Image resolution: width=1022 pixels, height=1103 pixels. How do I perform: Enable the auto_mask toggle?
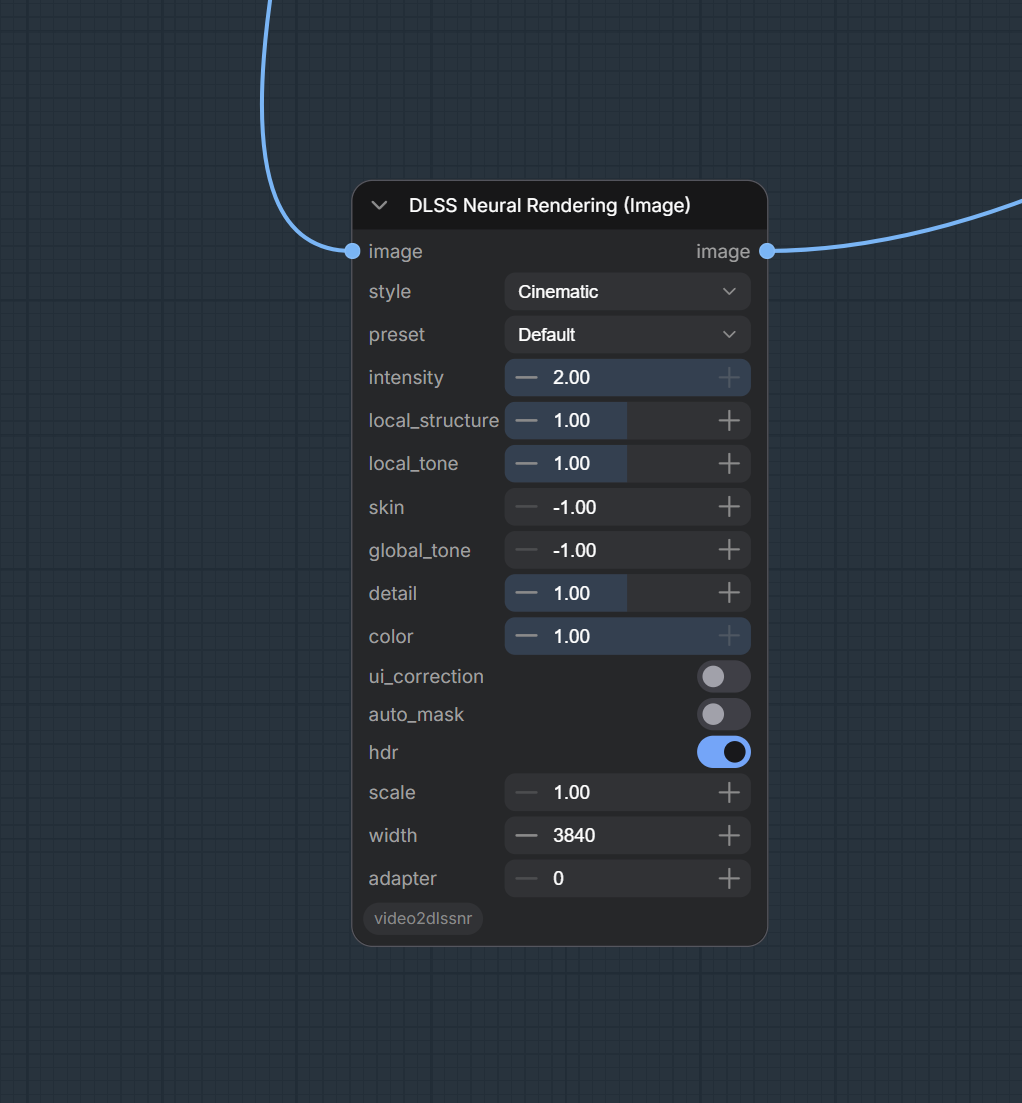point(724,715)
